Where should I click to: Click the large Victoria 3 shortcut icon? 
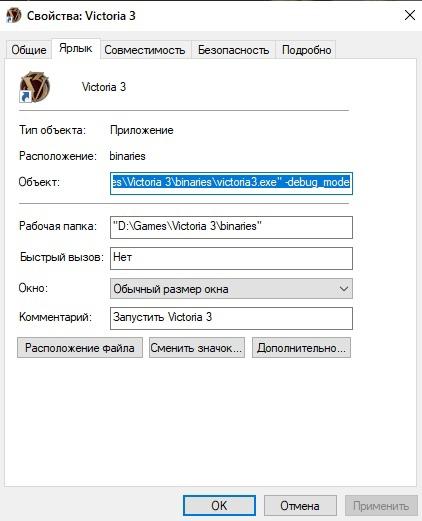point(34,87)
